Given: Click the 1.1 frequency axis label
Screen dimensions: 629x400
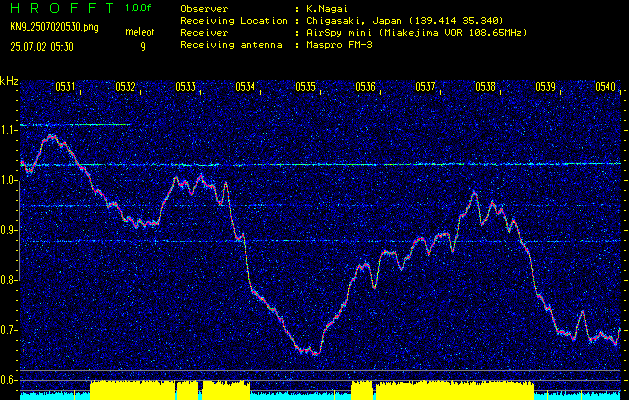Looking at the screenshot, I should [8, 130].
